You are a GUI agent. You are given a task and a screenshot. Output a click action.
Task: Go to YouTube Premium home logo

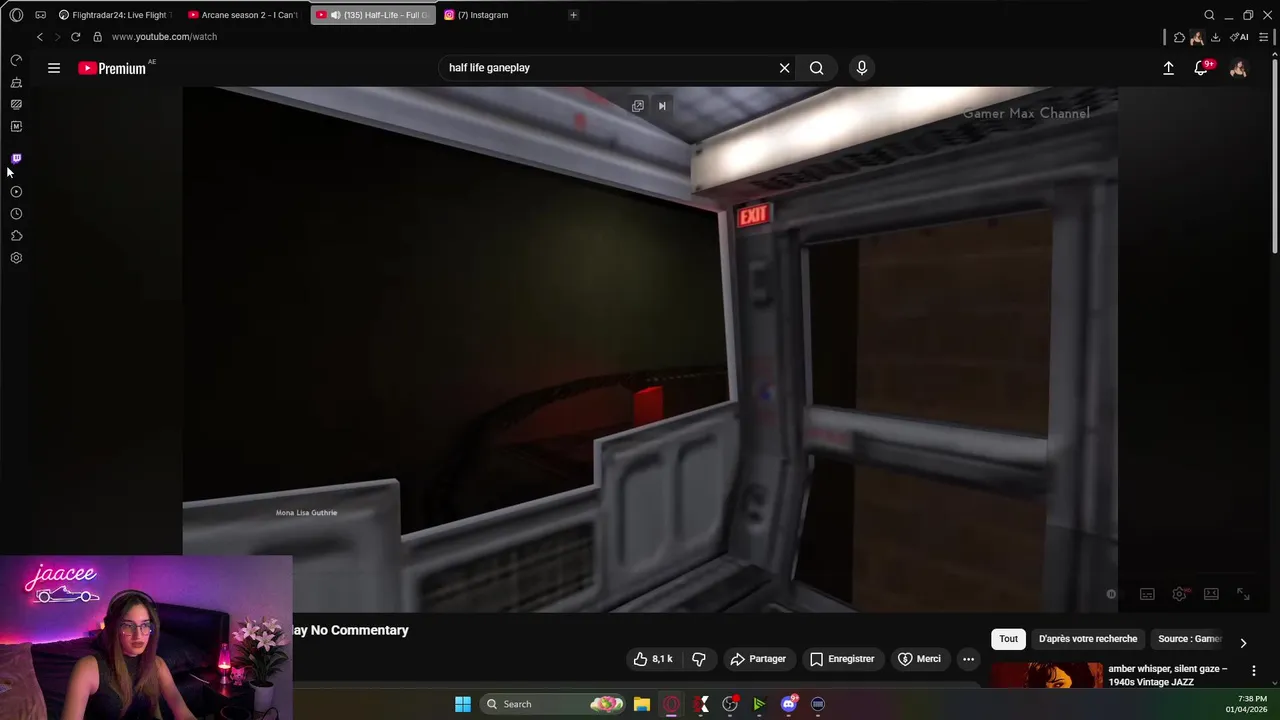112,68
